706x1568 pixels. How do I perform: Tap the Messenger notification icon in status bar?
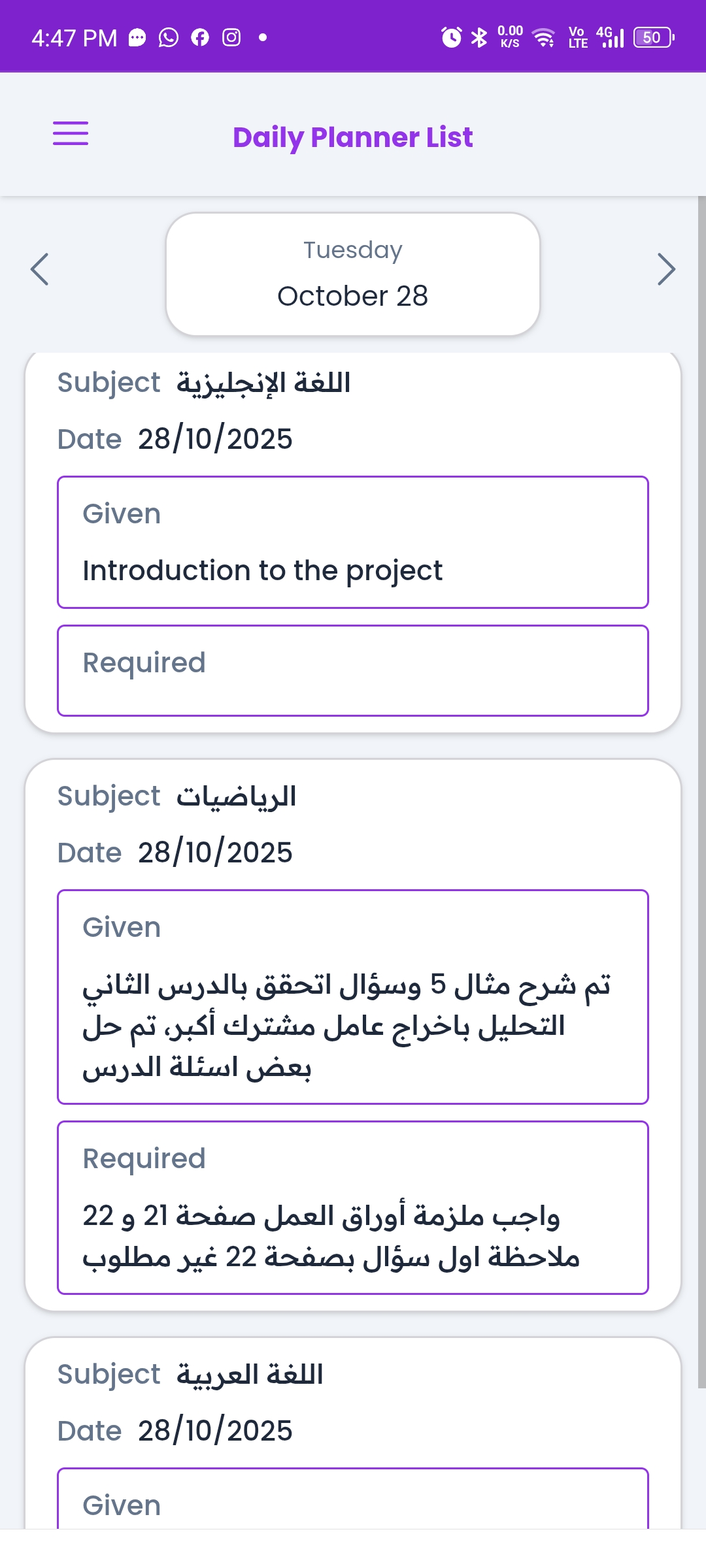[x=137, y=38]
